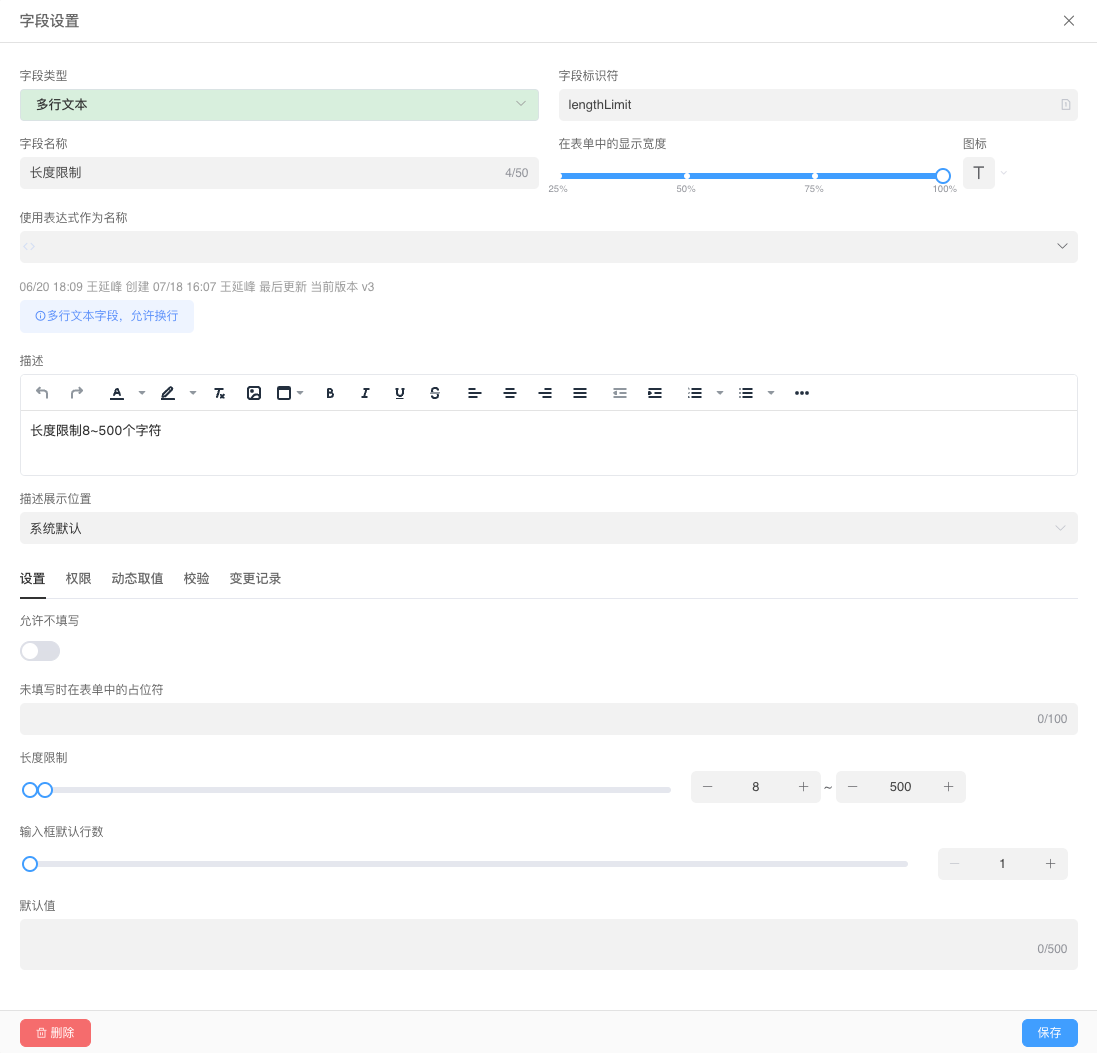This screenshot has width=1097, height=1053.
Task: Apply strikethrough formatting
Action: [435, 393]
